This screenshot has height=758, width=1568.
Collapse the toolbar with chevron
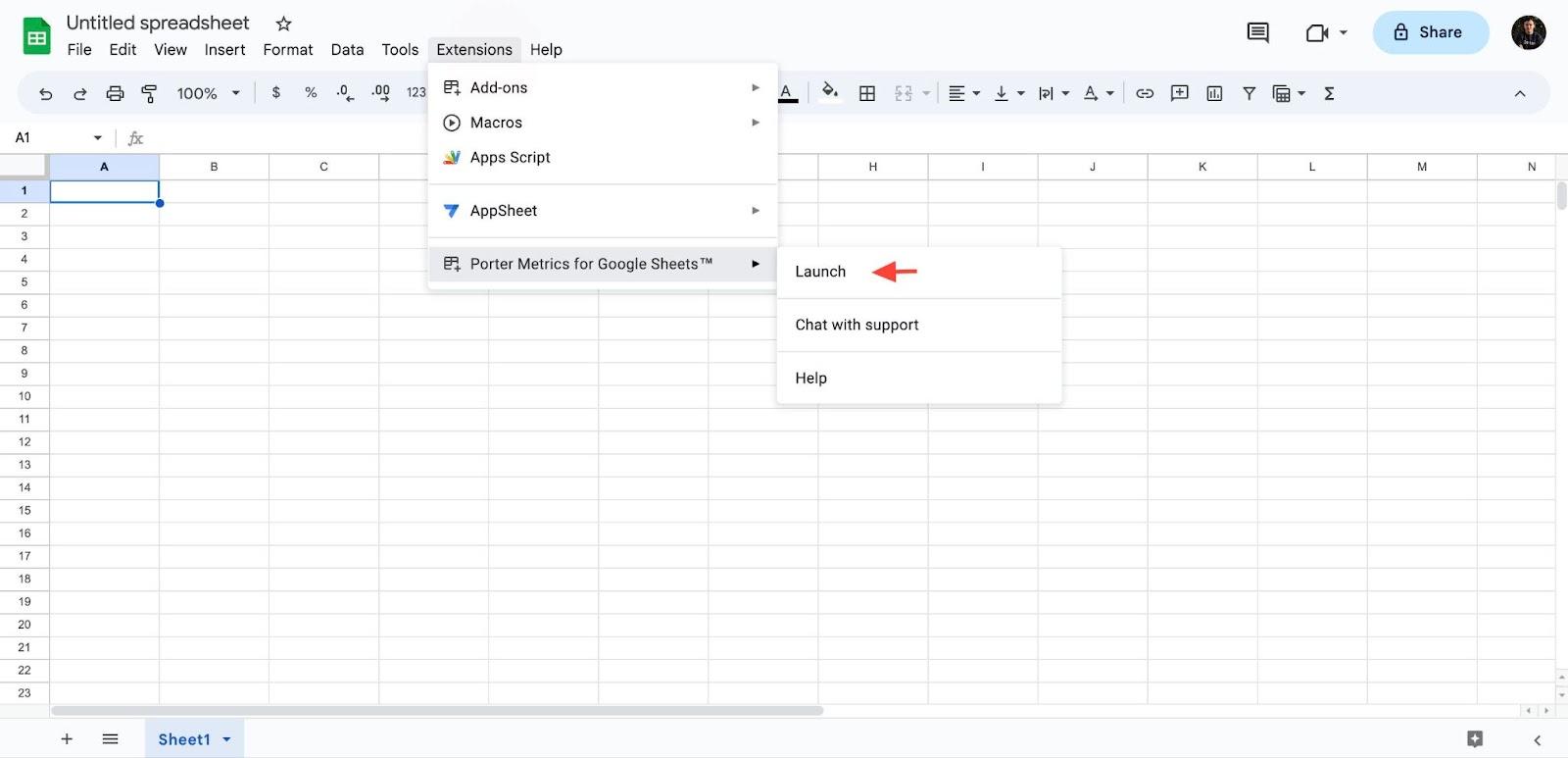[1520, 93]
